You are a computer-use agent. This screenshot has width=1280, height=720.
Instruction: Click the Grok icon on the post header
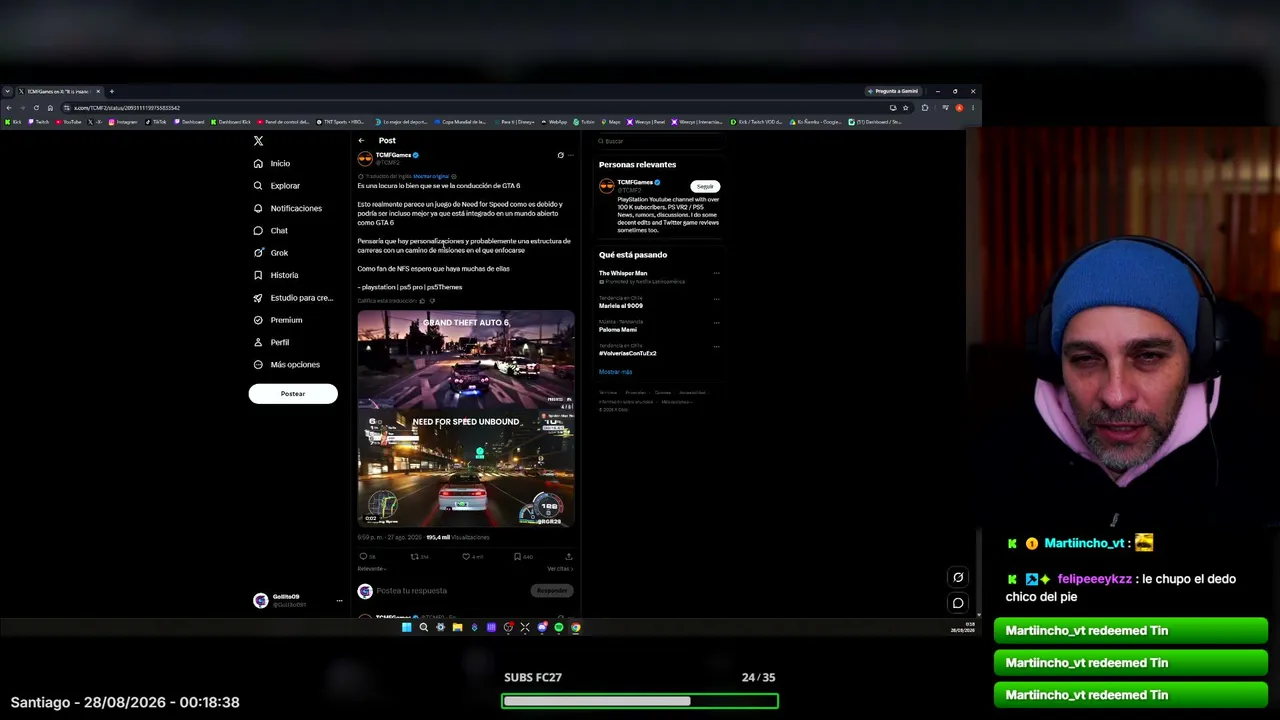point(560,155)
